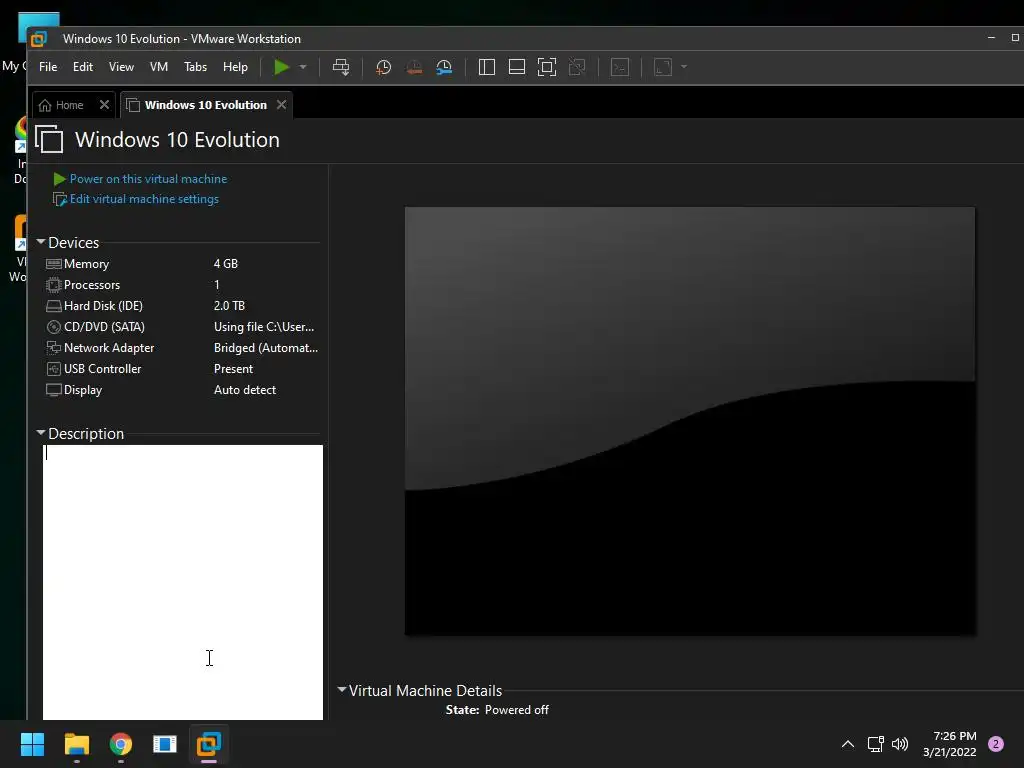Toggle the thumbnail bar view icon

coord(517,67)
